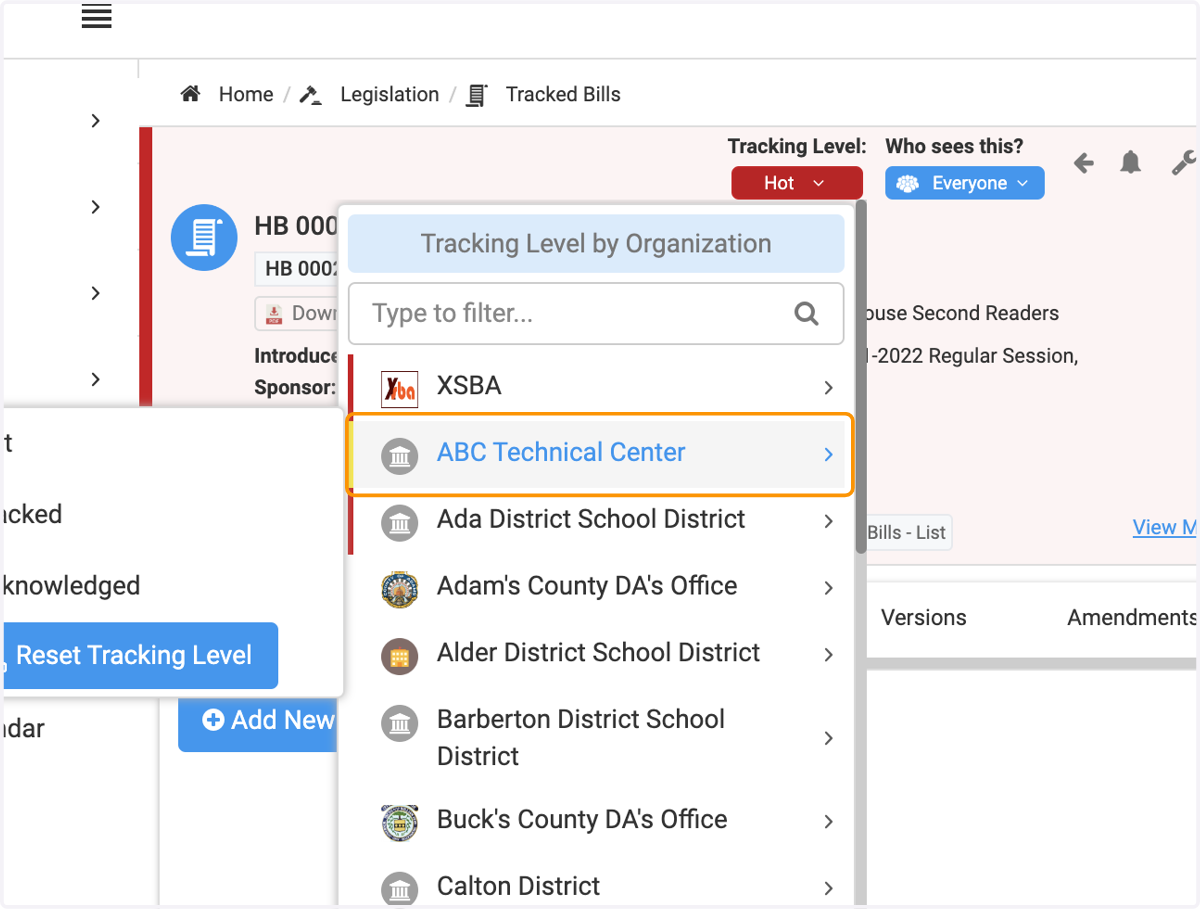Click the Reset Tracking Level button
Viewport: 1200px width, 909px height.
[x=139, y=655]
